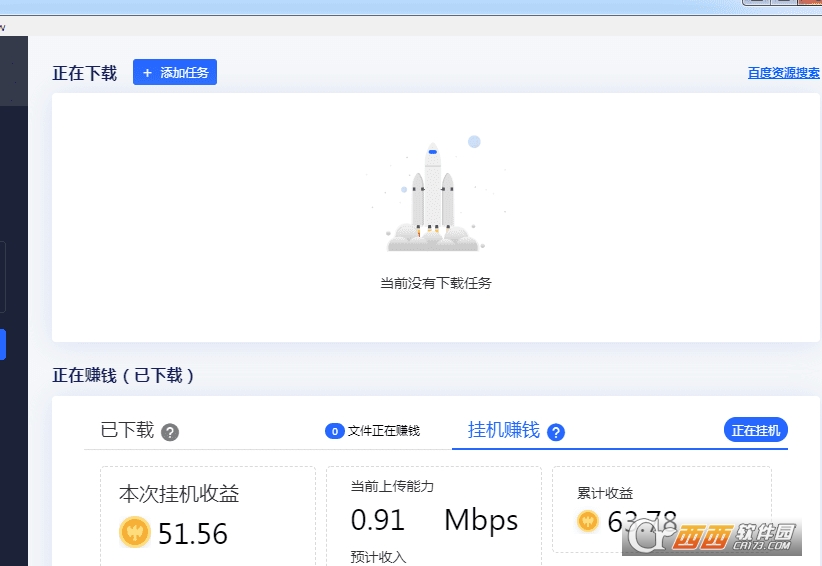Click the 51.56 earnings value

click(193, 534)
